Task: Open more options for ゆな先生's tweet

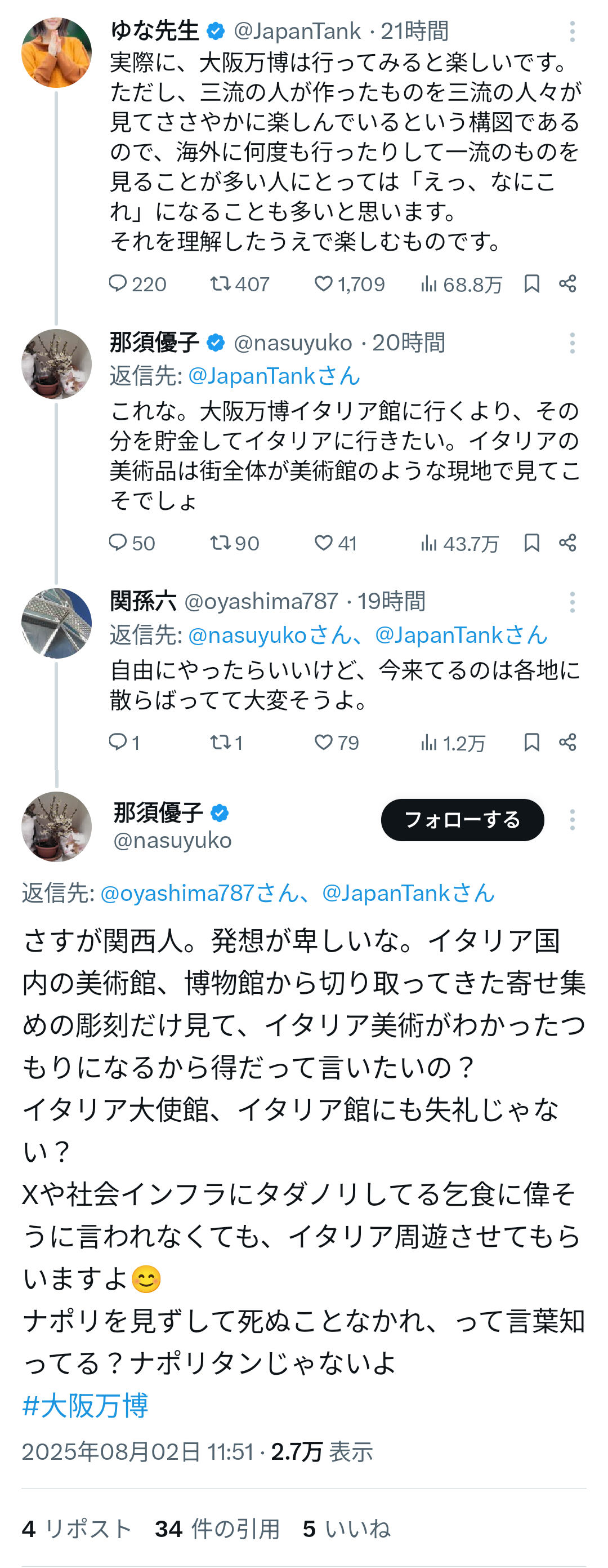Action: coord(572,32)
